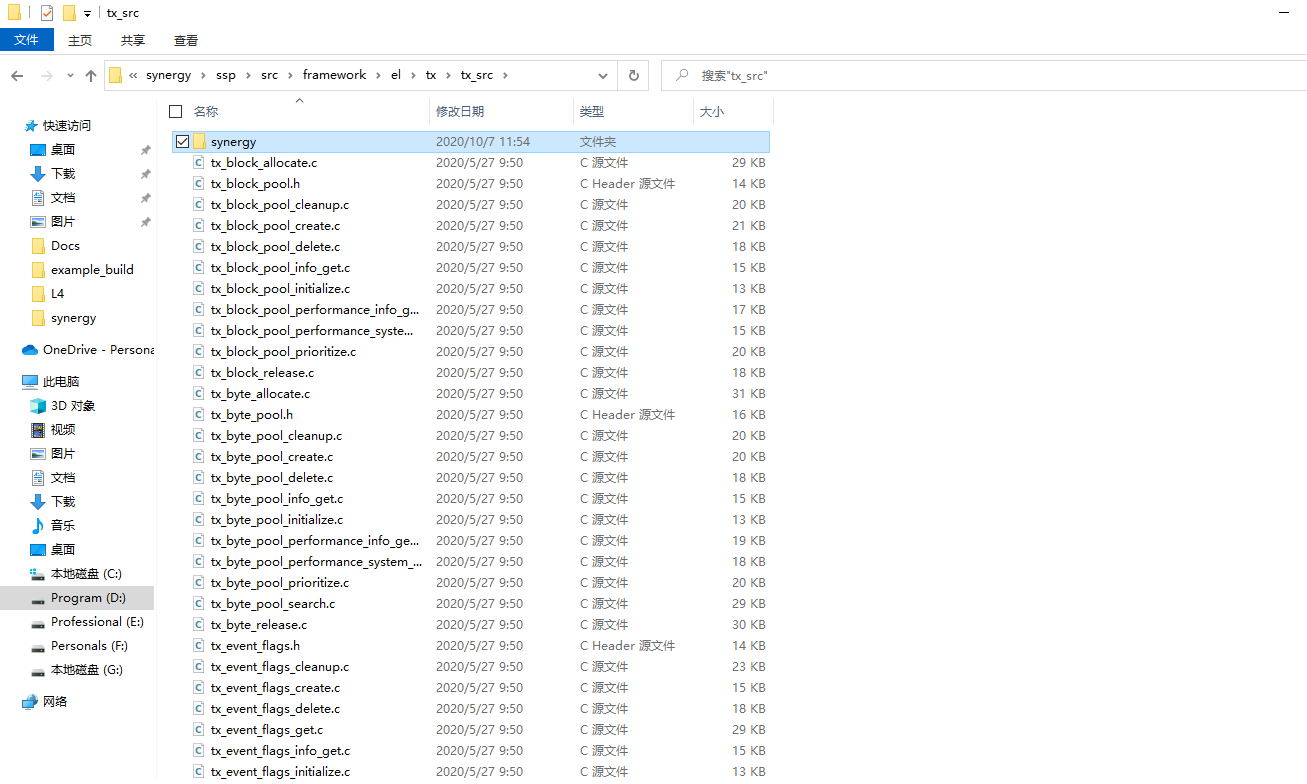1307x784 pixels.
Task: Open pinned 下载 under Quick access
Action: pos(63,173)
